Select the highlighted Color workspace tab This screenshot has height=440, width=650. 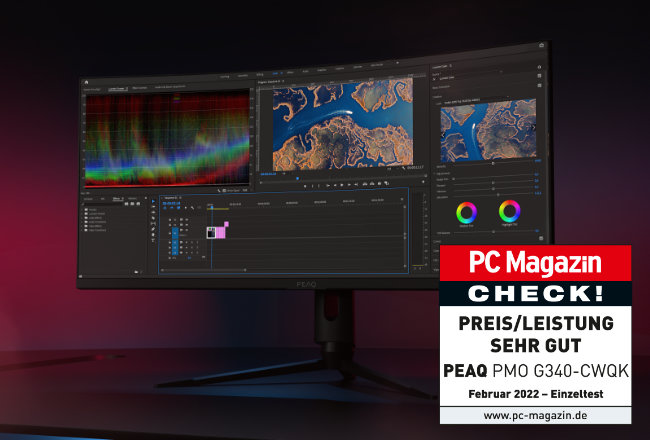pyautogui.click(x=275, y=73)
